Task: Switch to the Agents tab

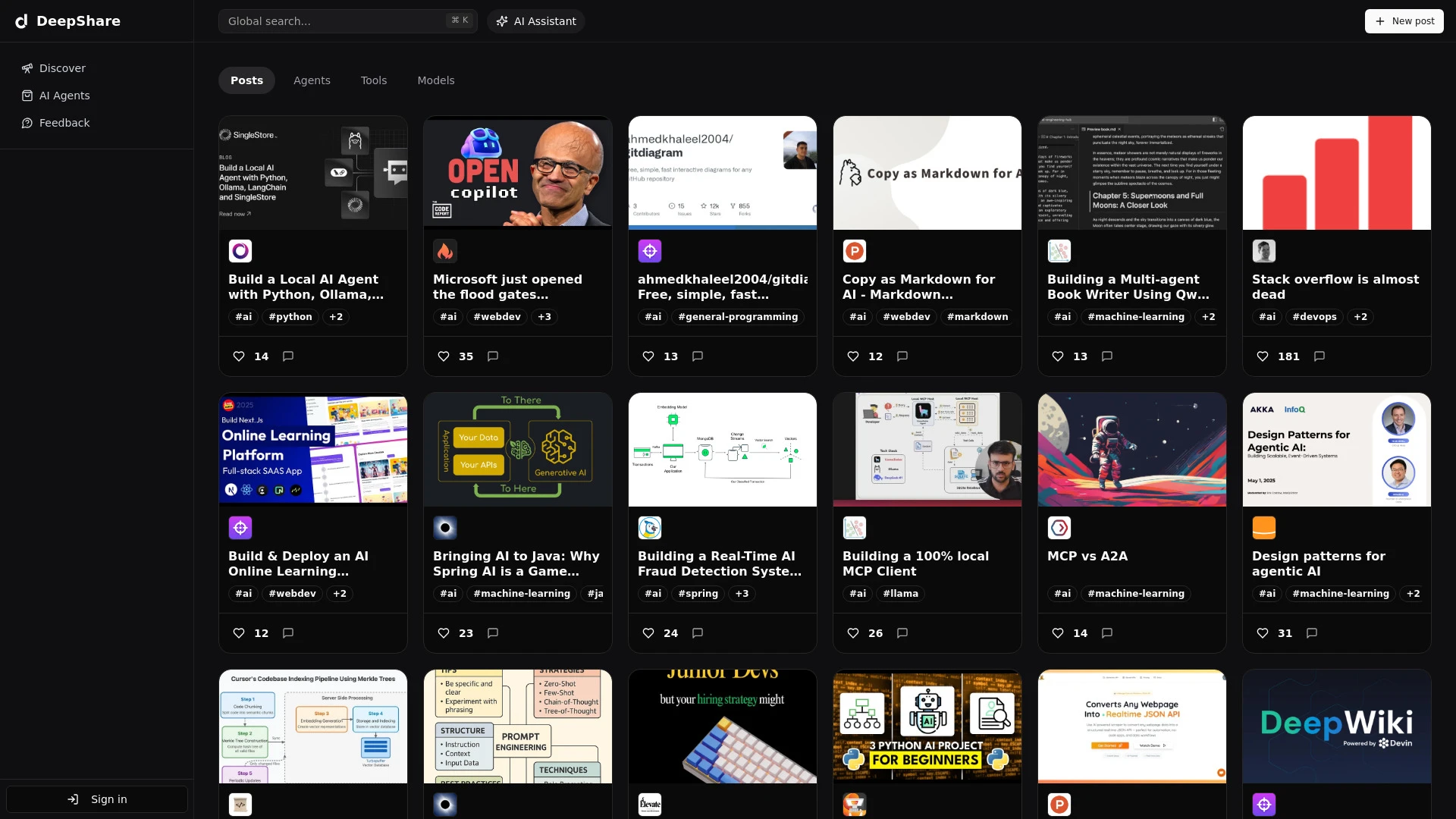Action: click(312, 80)
